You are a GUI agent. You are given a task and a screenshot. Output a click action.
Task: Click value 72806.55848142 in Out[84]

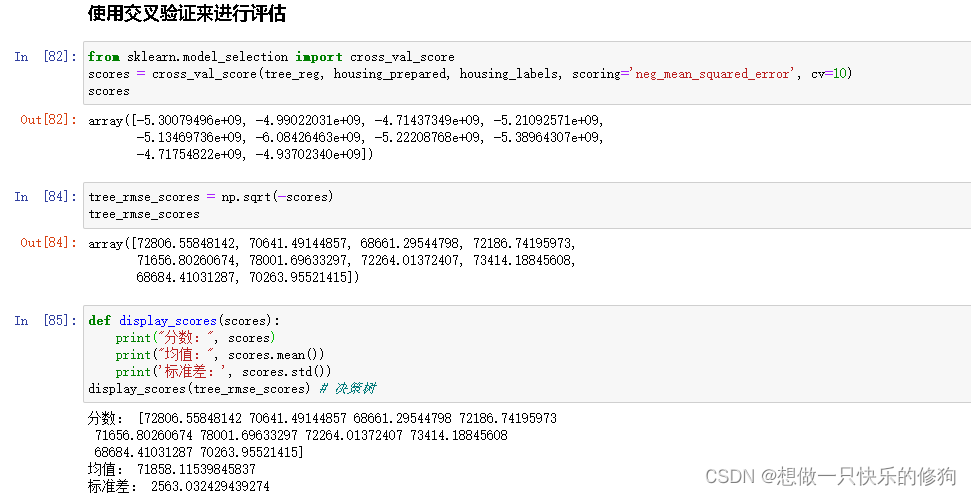point(186,243)
